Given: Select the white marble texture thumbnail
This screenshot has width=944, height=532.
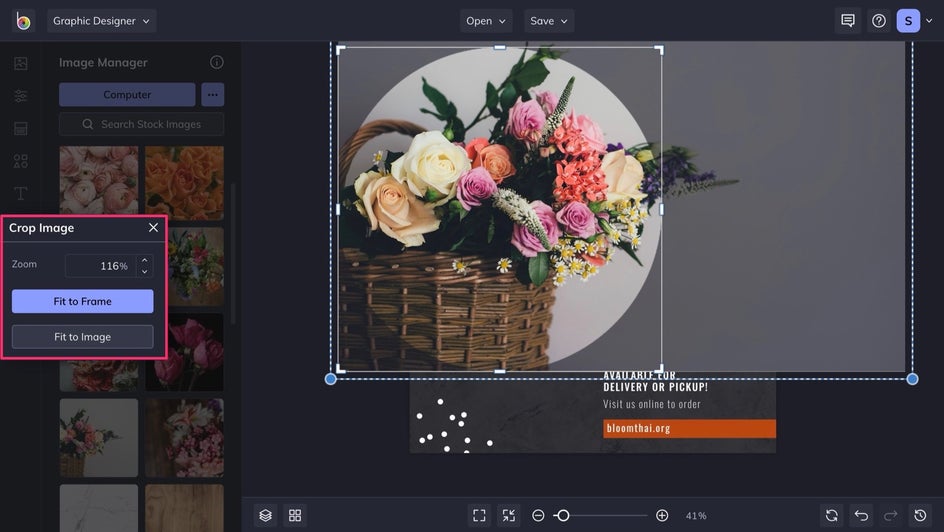Looking at the screenshot, I should (99, 508).
